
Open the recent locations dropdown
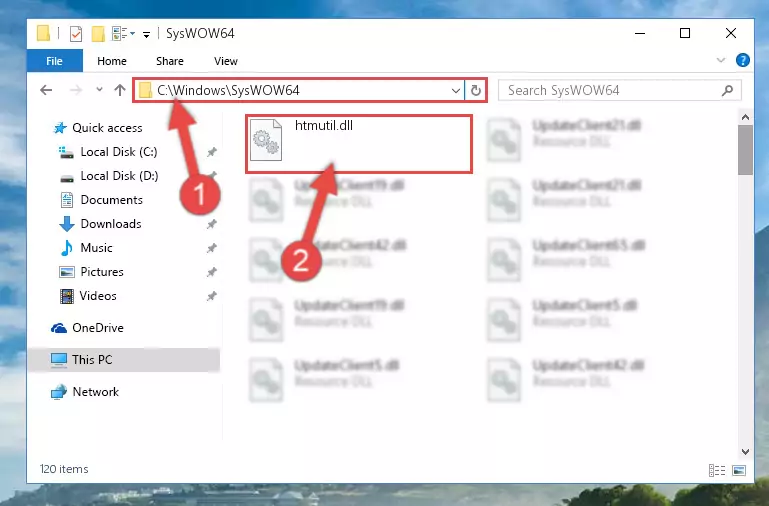[100, 90]
